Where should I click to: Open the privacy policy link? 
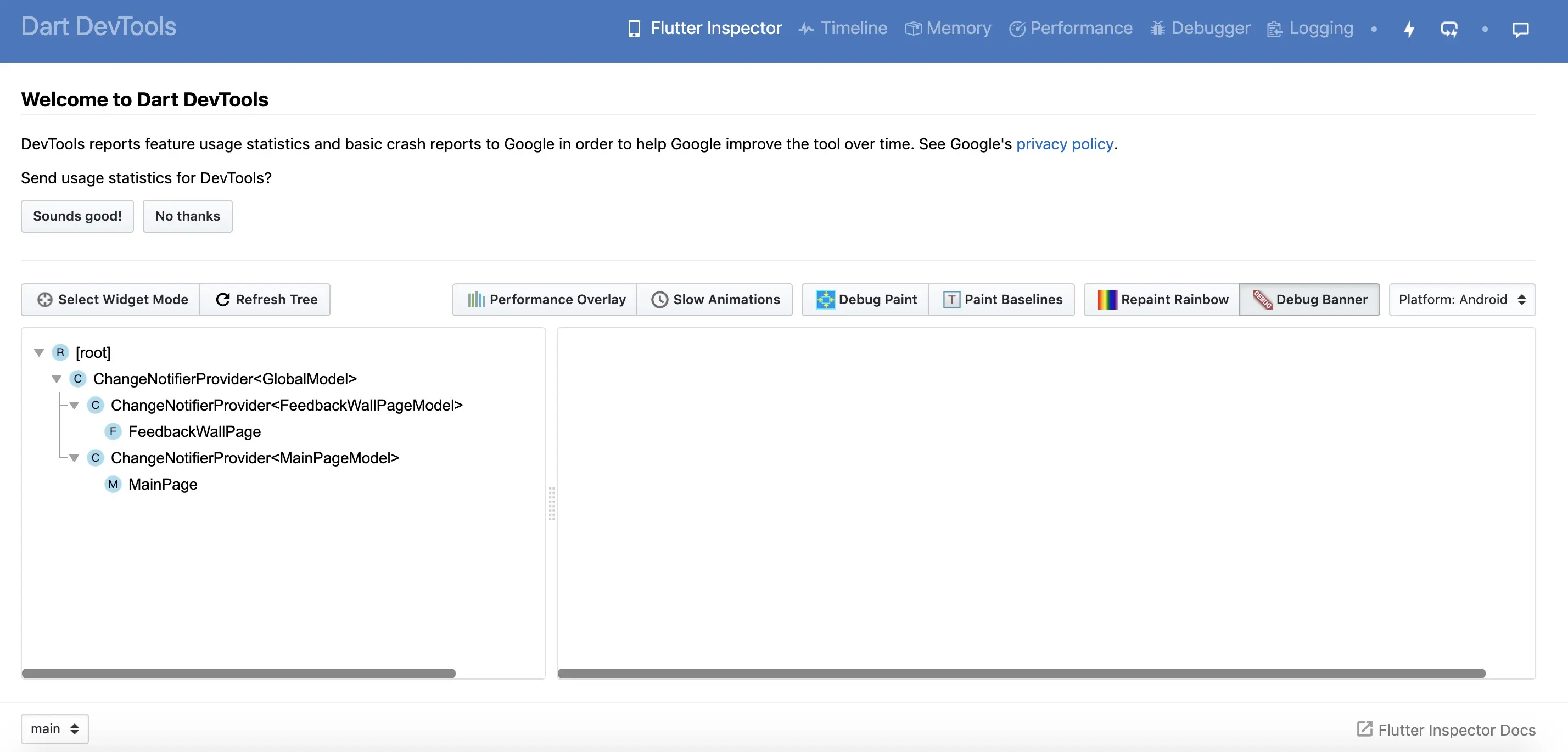click(x=1065, y=144)
